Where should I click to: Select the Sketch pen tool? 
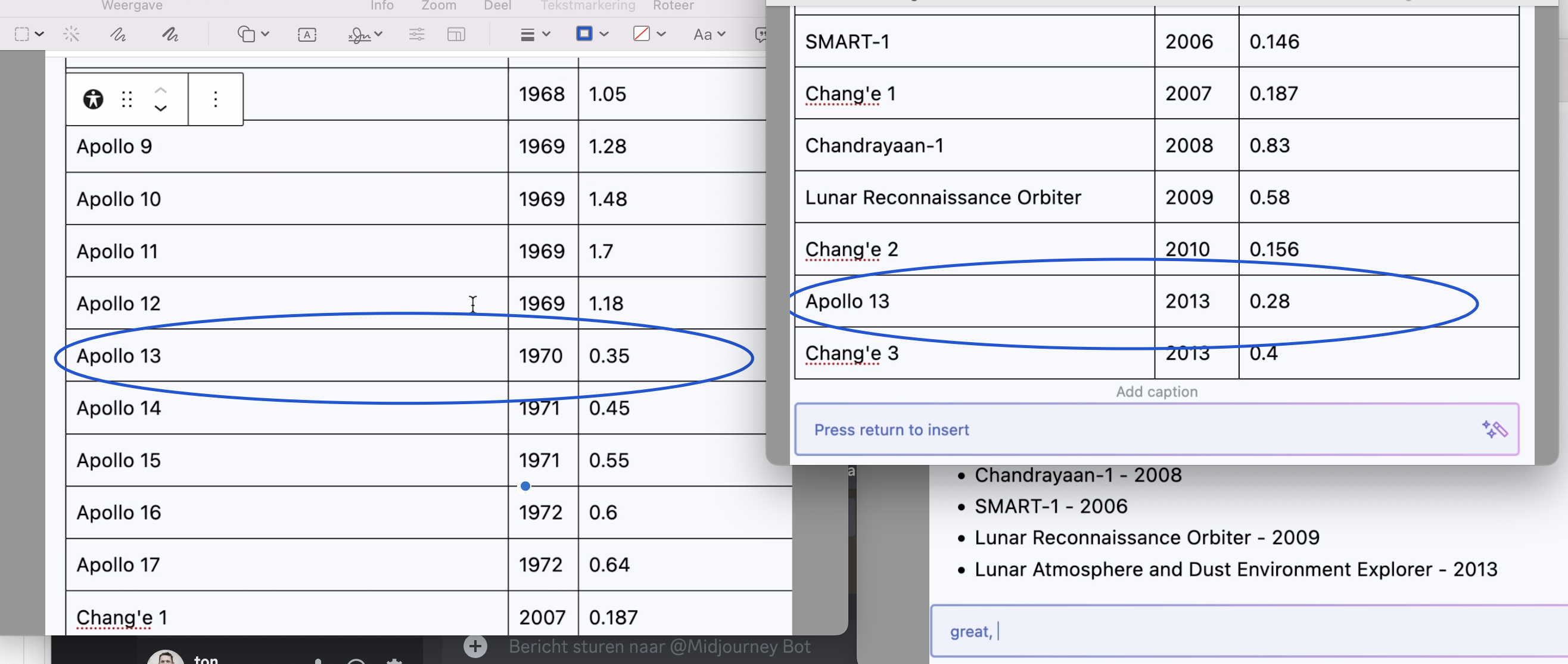pyautogui.click(x=117, y=34)
